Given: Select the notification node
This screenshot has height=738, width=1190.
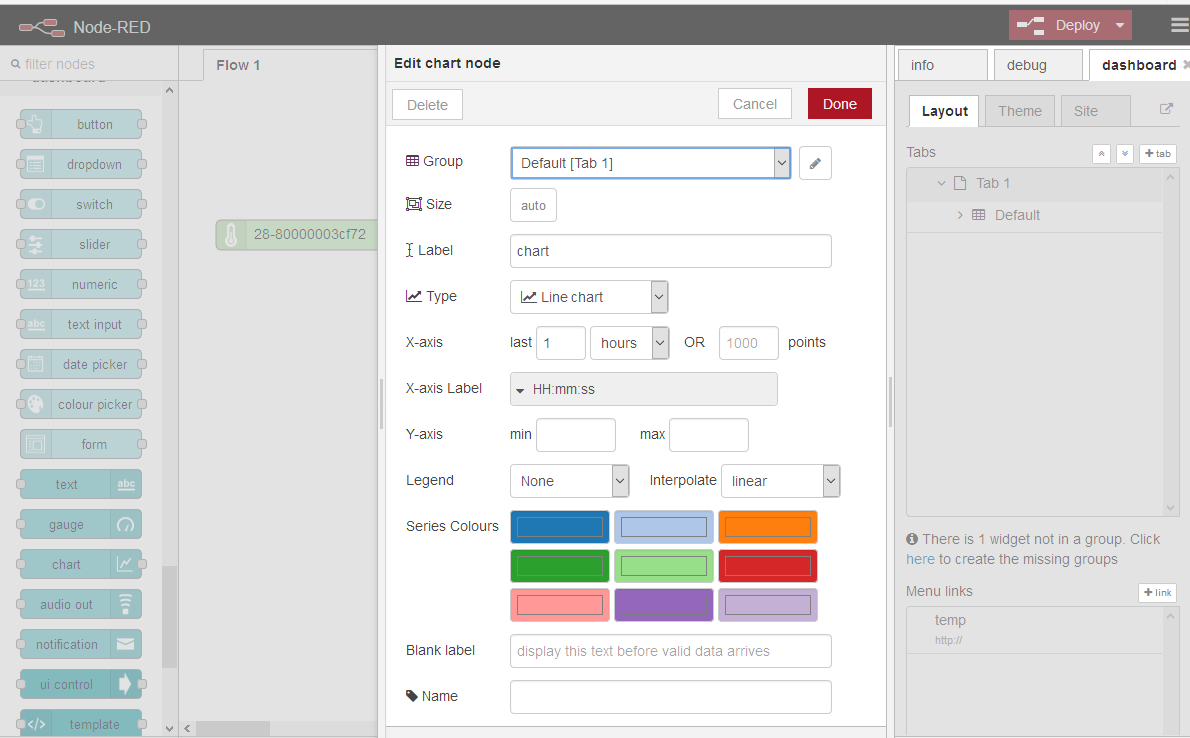Looking at the screenshot, I should 81,644.
